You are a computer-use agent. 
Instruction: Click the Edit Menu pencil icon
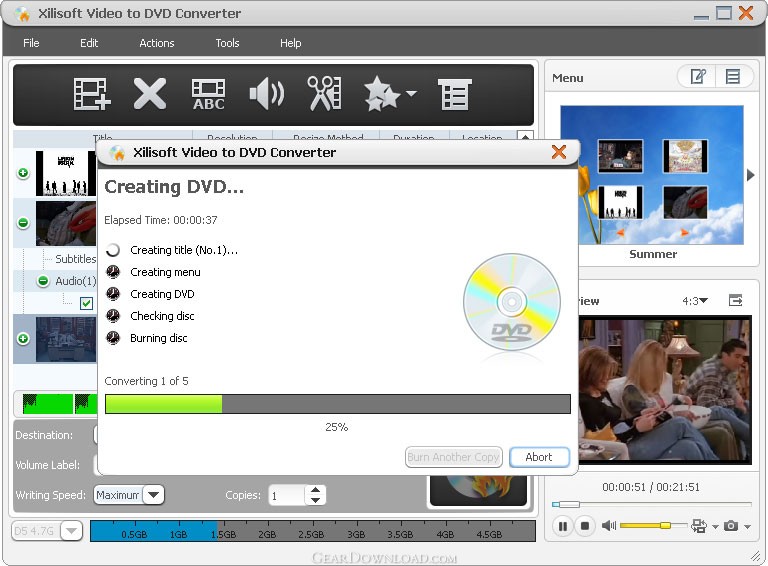697,76
